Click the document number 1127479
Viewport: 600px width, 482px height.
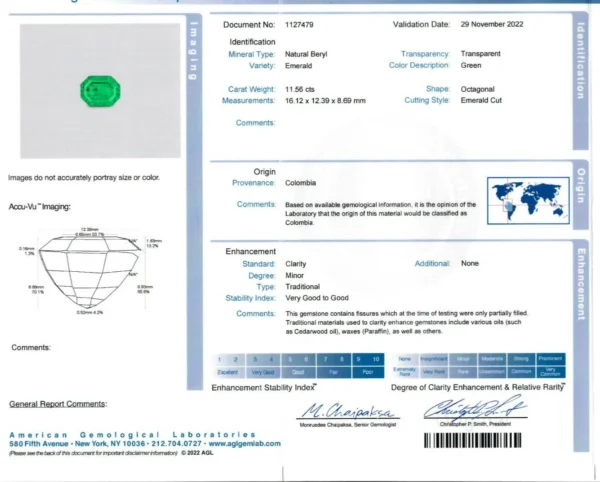pyautogui.click(x=299, y=25)
